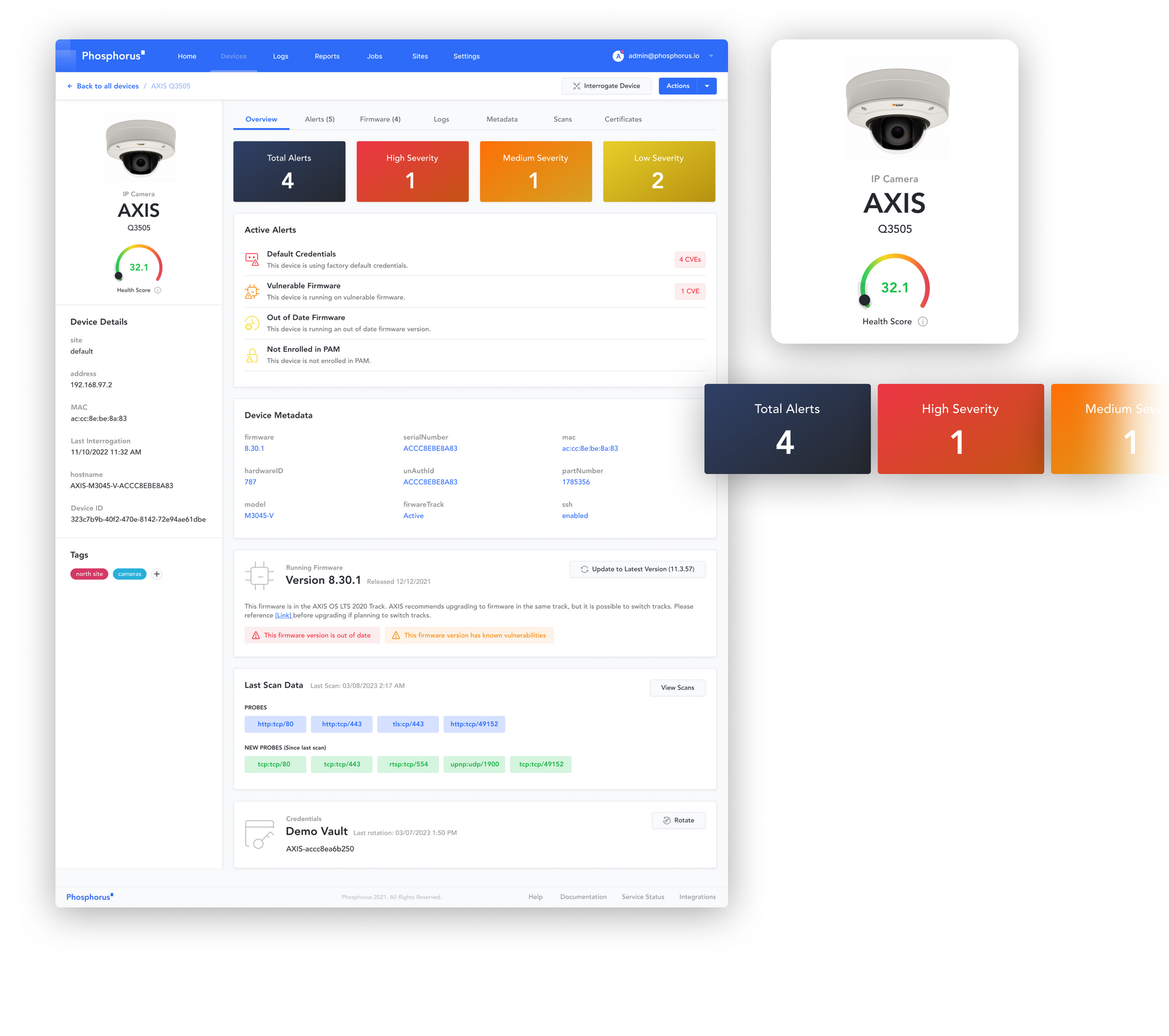This screenshot has width=1169, height=1036.
Task: Click the High Severity alerts card
Action: coord(412,171)
